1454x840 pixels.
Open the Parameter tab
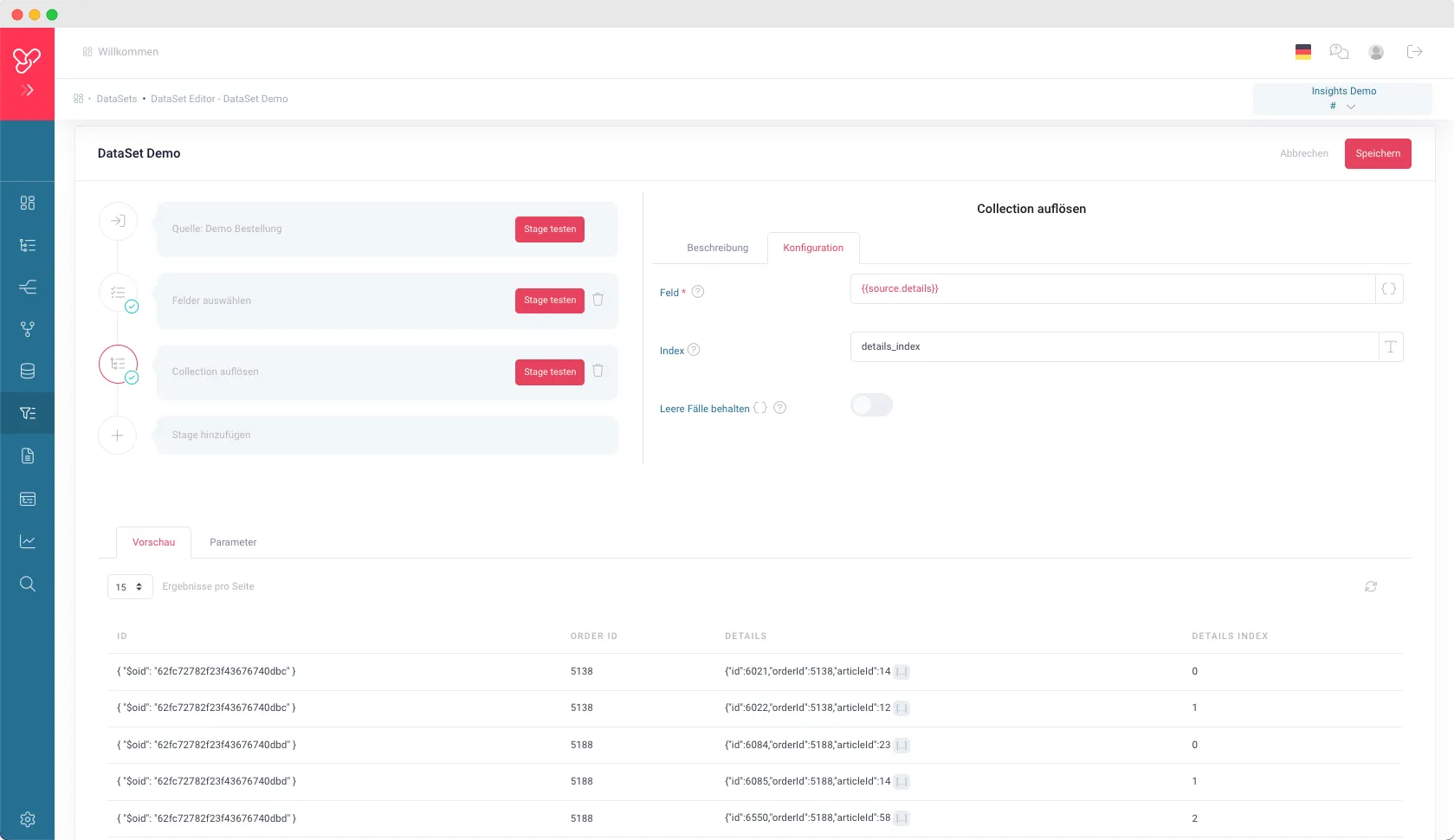(233, 542)
